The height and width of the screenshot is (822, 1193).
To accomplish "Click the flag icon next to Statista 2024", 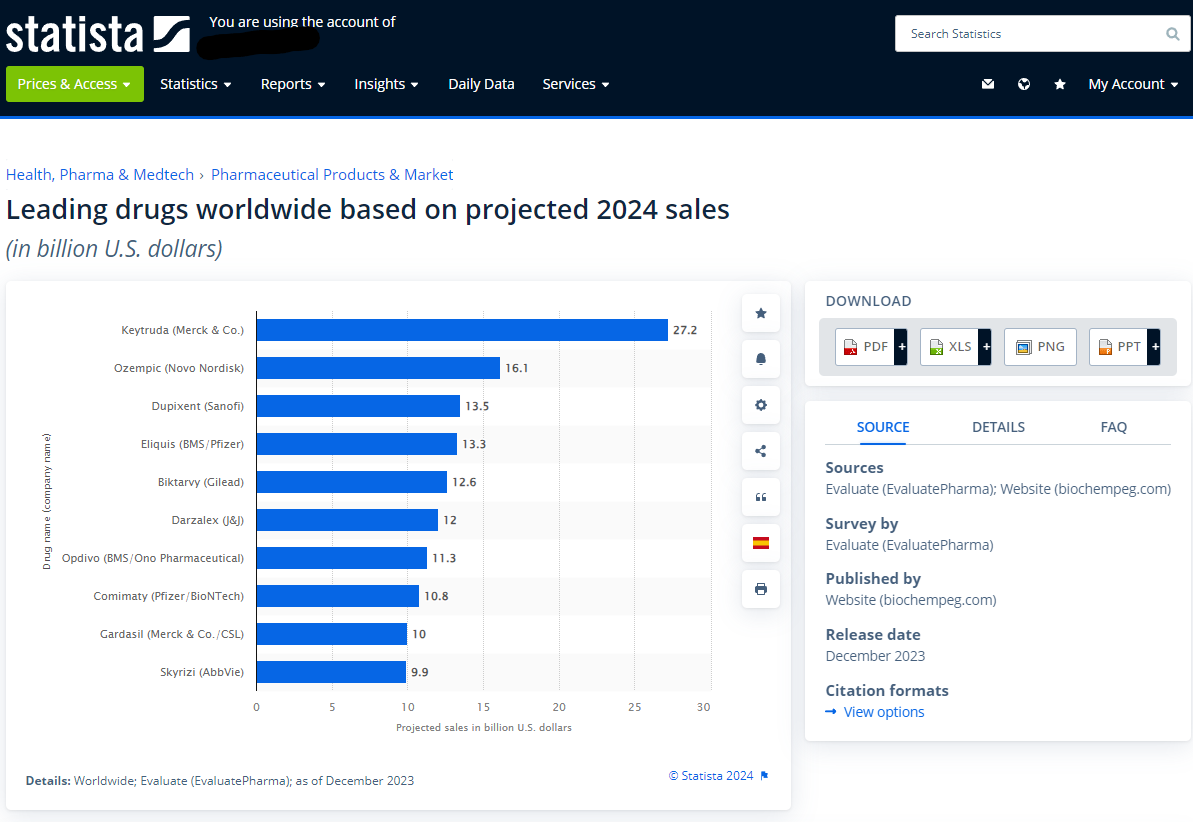I will click(x=765, y=776).
